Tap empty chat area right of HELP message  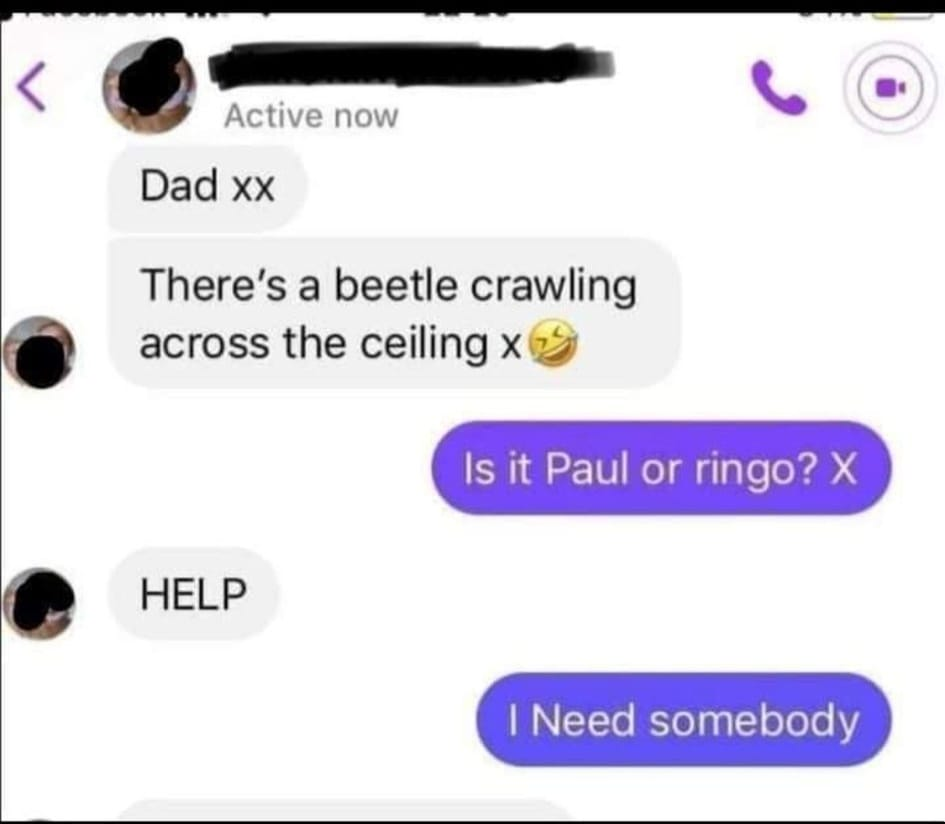click(603, 594)
